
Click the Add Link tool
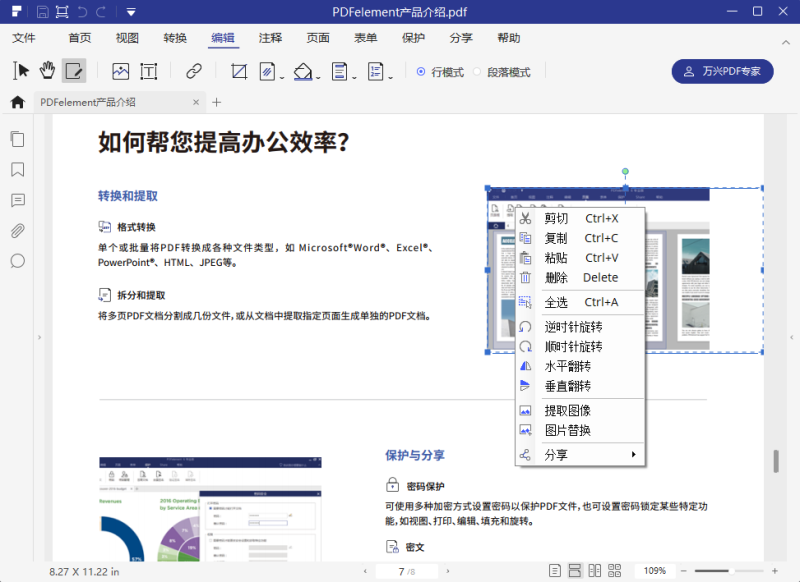[x=193, y=71]
